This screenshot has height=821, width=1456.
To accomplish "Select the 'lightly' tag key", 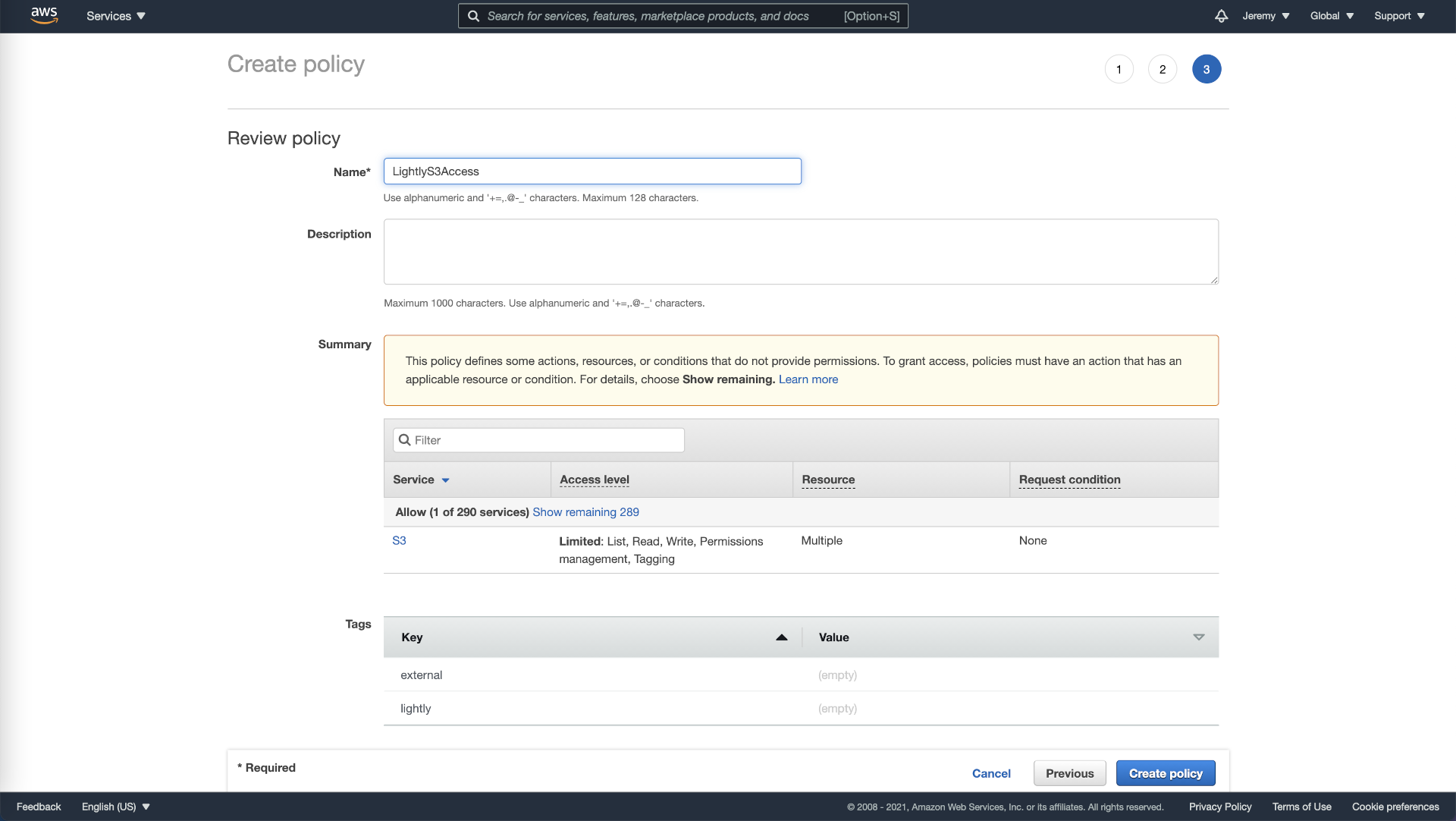I will click(x=416, y=709).
